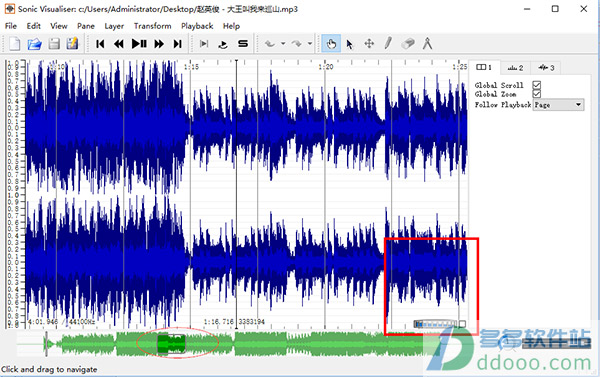Click the Save Session floppy icon
This screenshot has height=377, width=600.
[x=54, y=44]
